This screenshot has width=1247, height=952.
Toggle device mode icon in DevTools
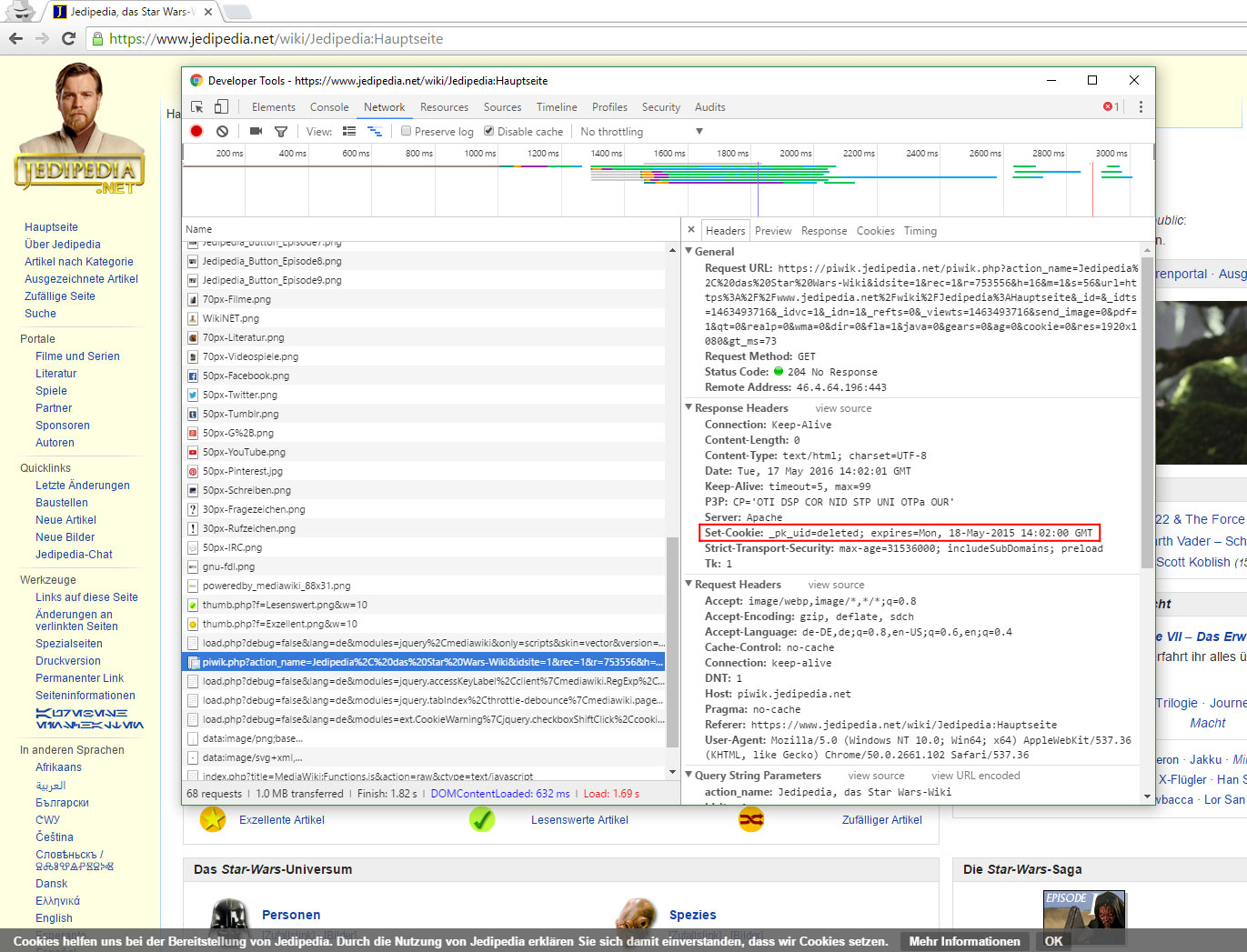point(221,106)
